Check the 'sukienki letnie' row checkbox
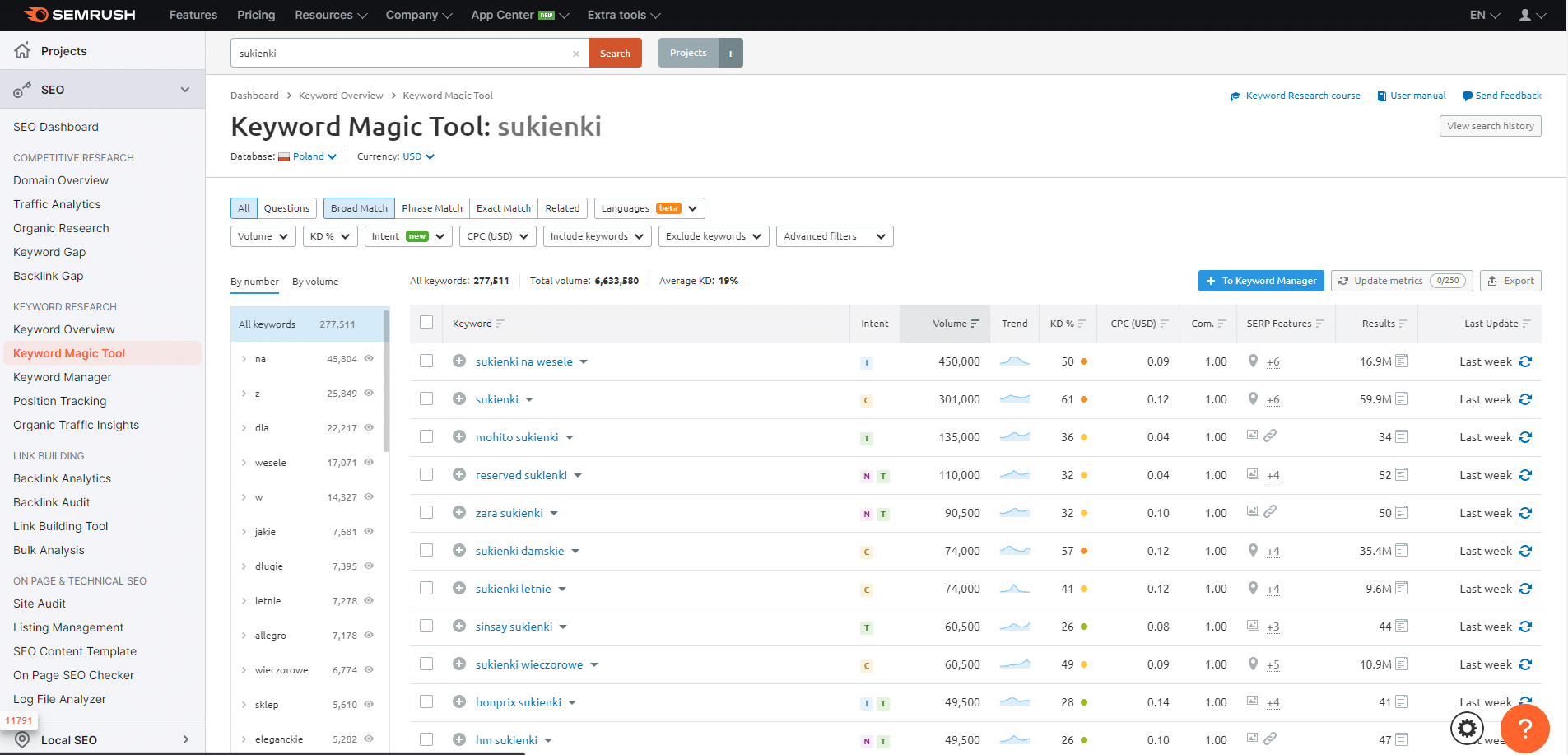Viewport: 1568px width, 755px height. tap(426, 588)
